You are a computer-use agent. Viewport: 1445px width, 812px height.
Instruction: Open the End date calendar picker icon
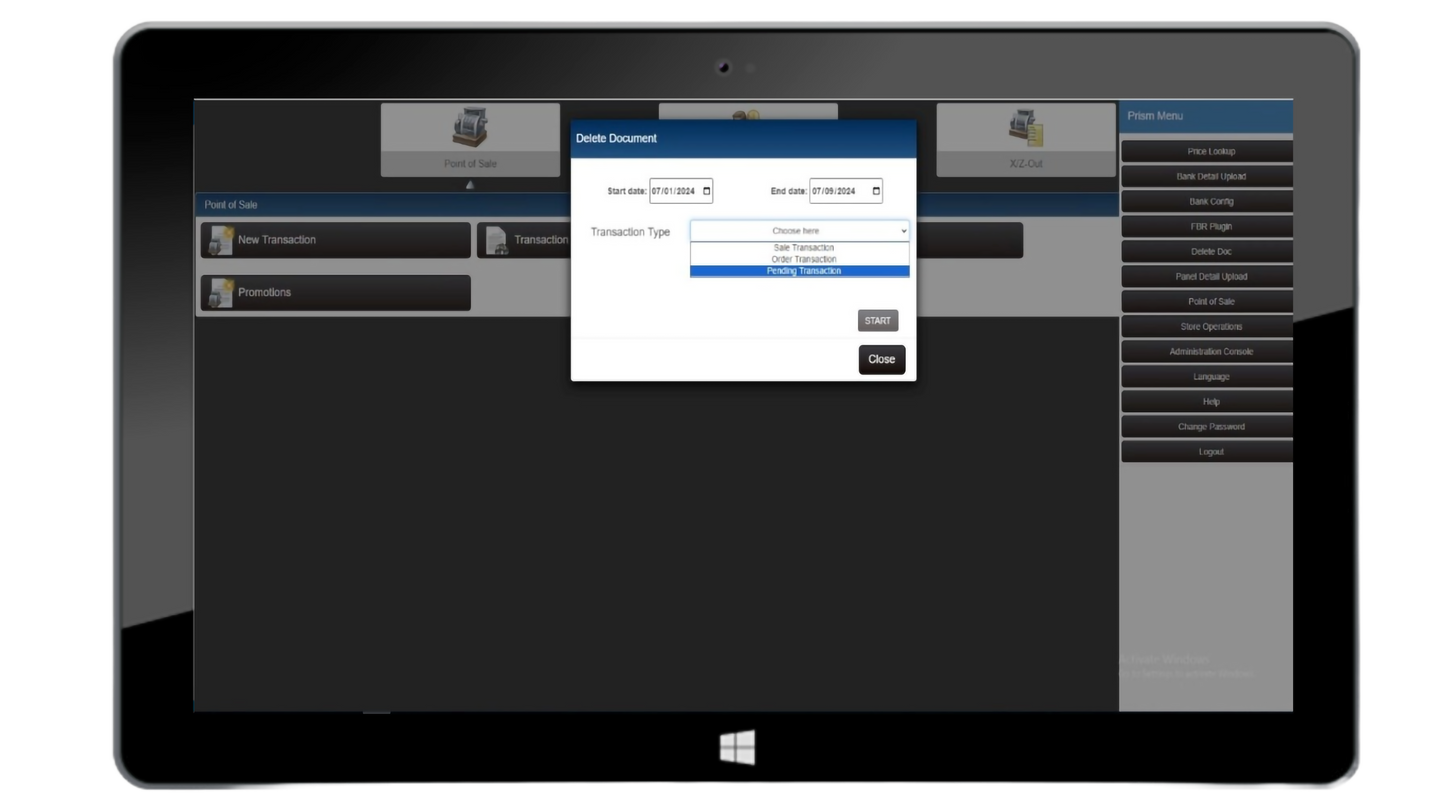click(x=876, y=191)
